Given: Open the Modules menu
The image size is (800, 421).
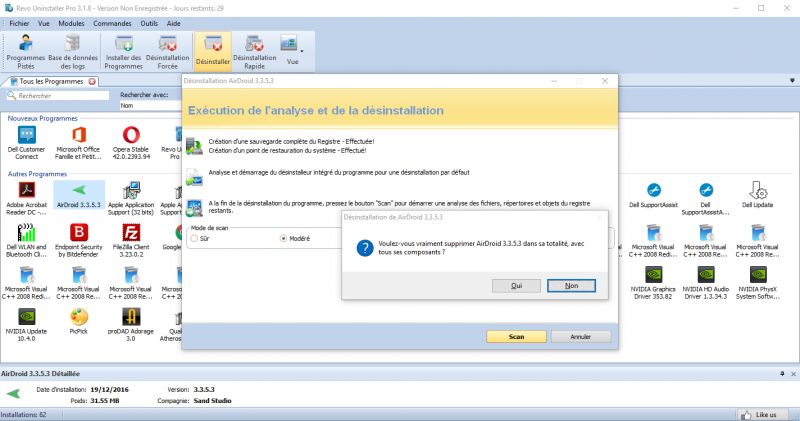Looking at the screenshot, I should tap(71, 22).
